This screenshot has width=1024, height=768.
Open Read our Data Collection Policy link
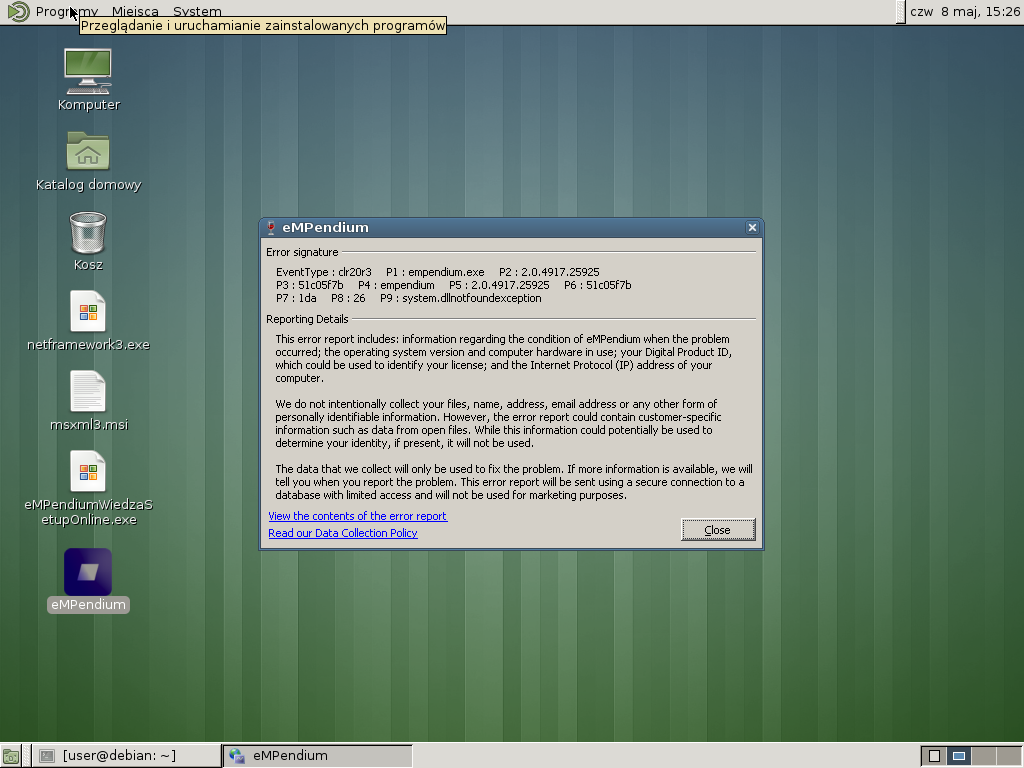point(343,533)
